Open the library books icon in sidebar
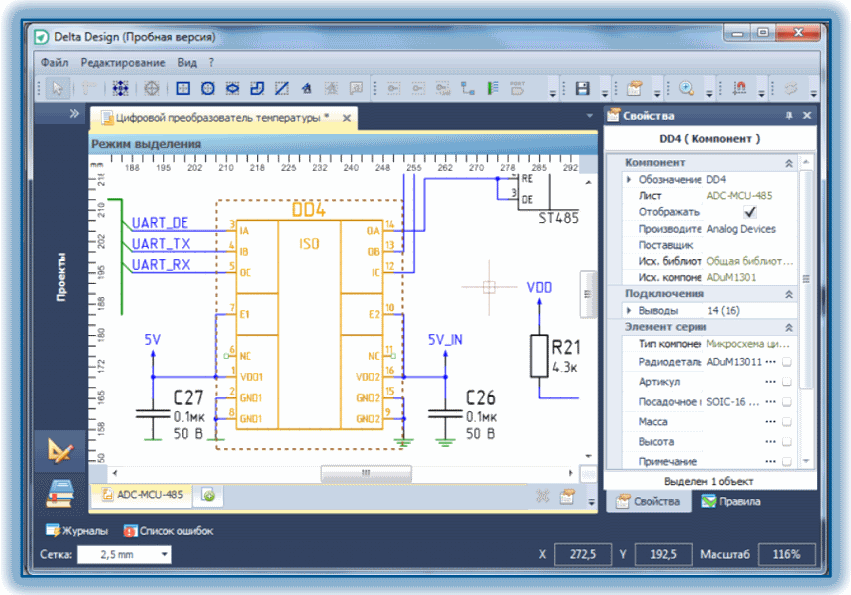Screen dimensions: 851x595 pos(60,493)
